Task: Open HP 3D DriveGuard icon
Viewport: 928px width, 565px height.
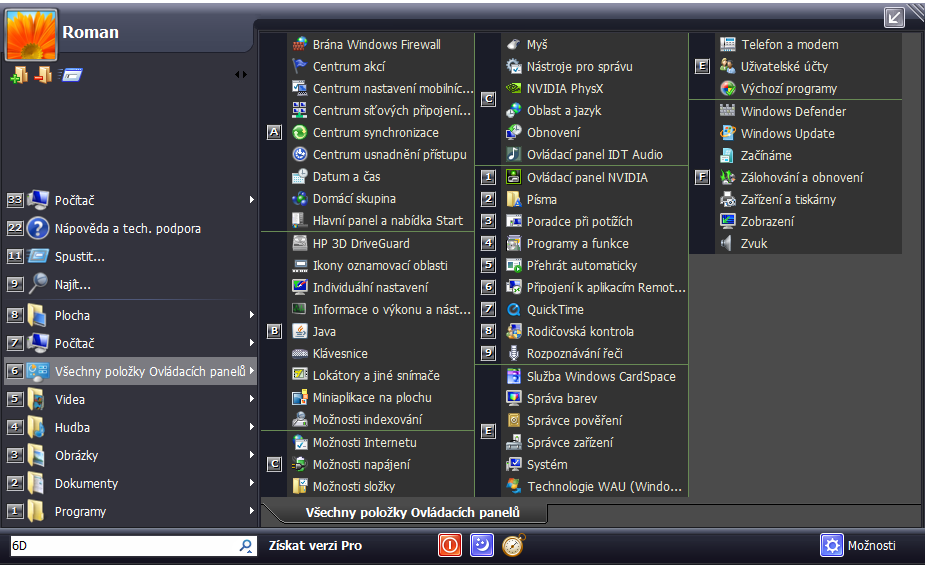Action: [x=300, y=243]
